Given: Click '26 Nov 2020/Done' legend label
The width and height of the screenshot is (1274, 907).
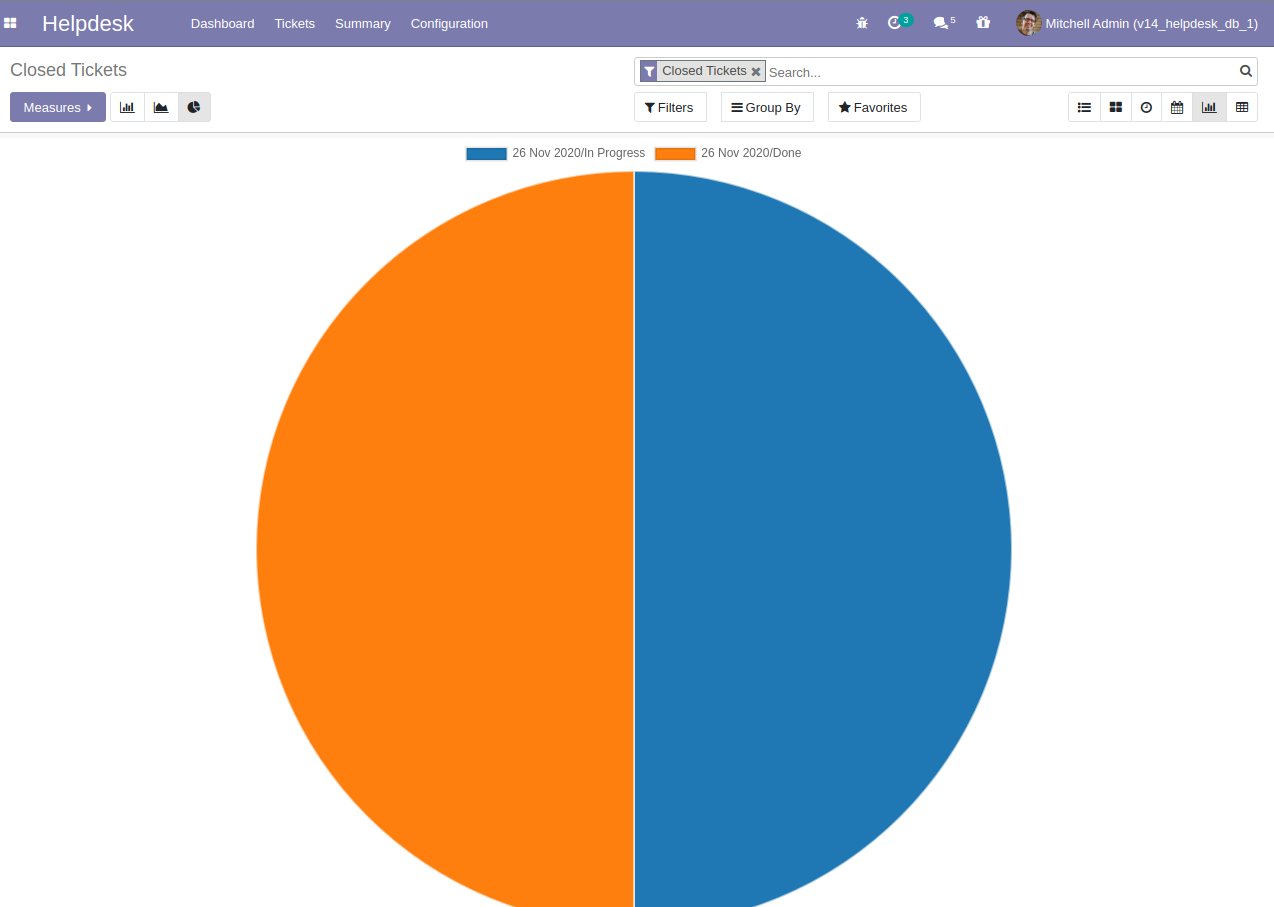Looking at the screenshot, I should pyautogui.click(x=751, y=153).
